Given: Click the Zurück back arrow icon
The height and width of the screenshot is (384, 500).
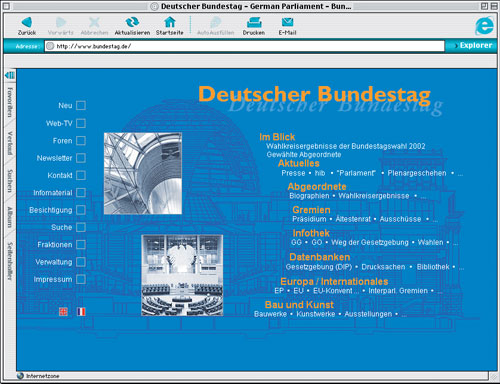Looking at the screenshot, I should click(27, 22).
